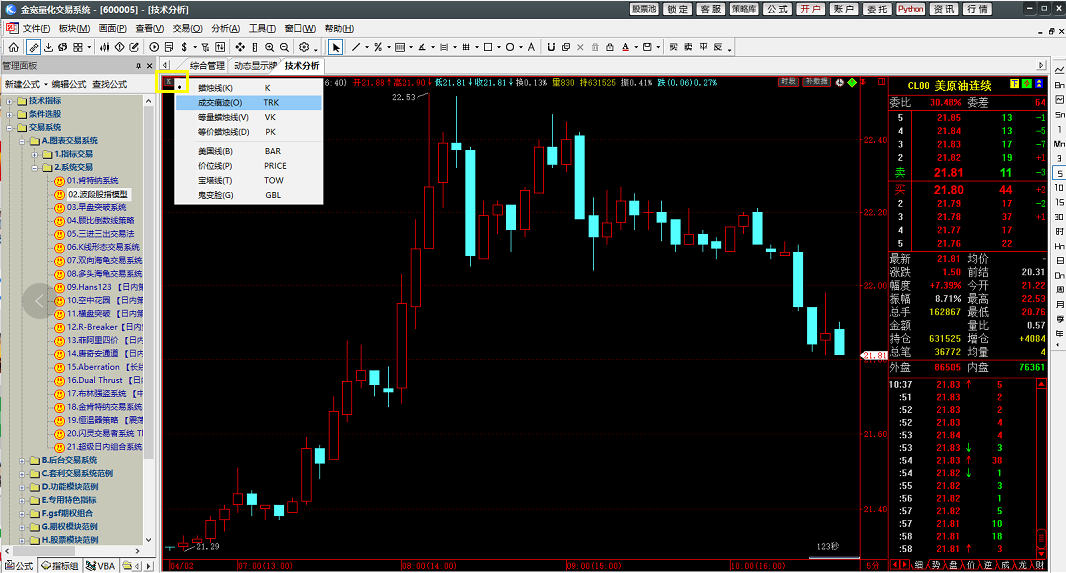This screenshot has height=573, width=1066.
Task: Click the download data icon in the toolbar
Action: pyautogui.click(x=48, y=48)
